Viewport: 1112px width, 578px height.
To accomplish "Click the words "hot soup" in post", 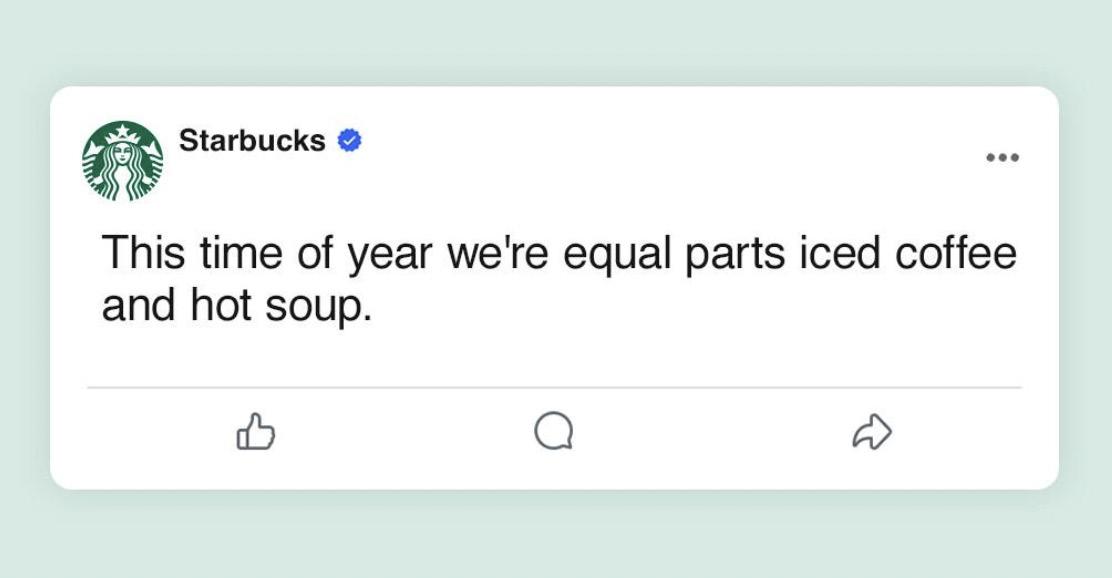I will [281, 306].
